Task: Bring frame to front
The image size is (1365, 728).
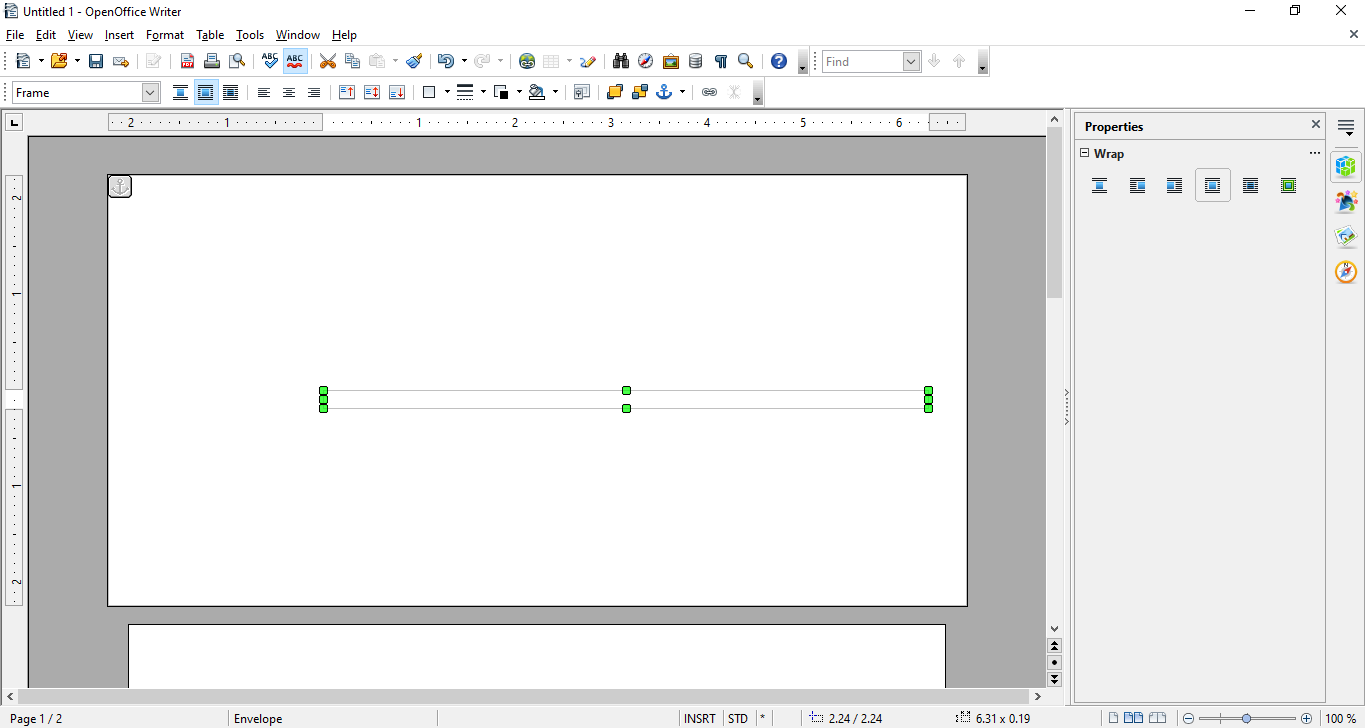Action: coord(615,92)
